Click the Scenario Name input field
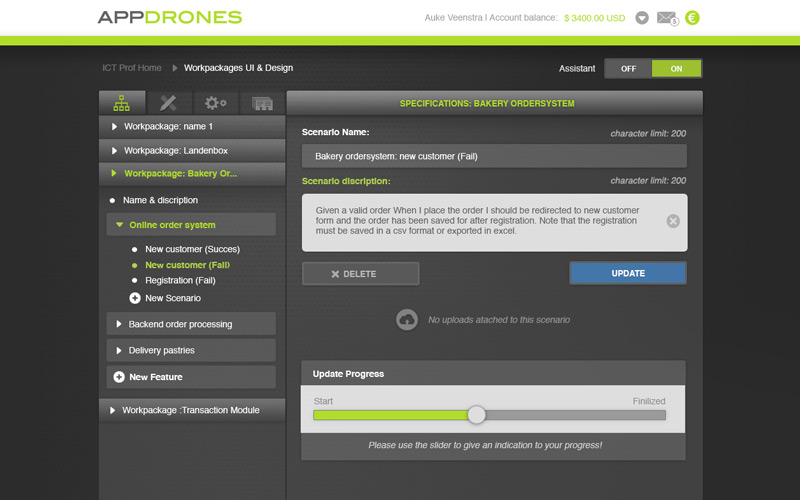The image size is (800, 500). click(494, 156)
